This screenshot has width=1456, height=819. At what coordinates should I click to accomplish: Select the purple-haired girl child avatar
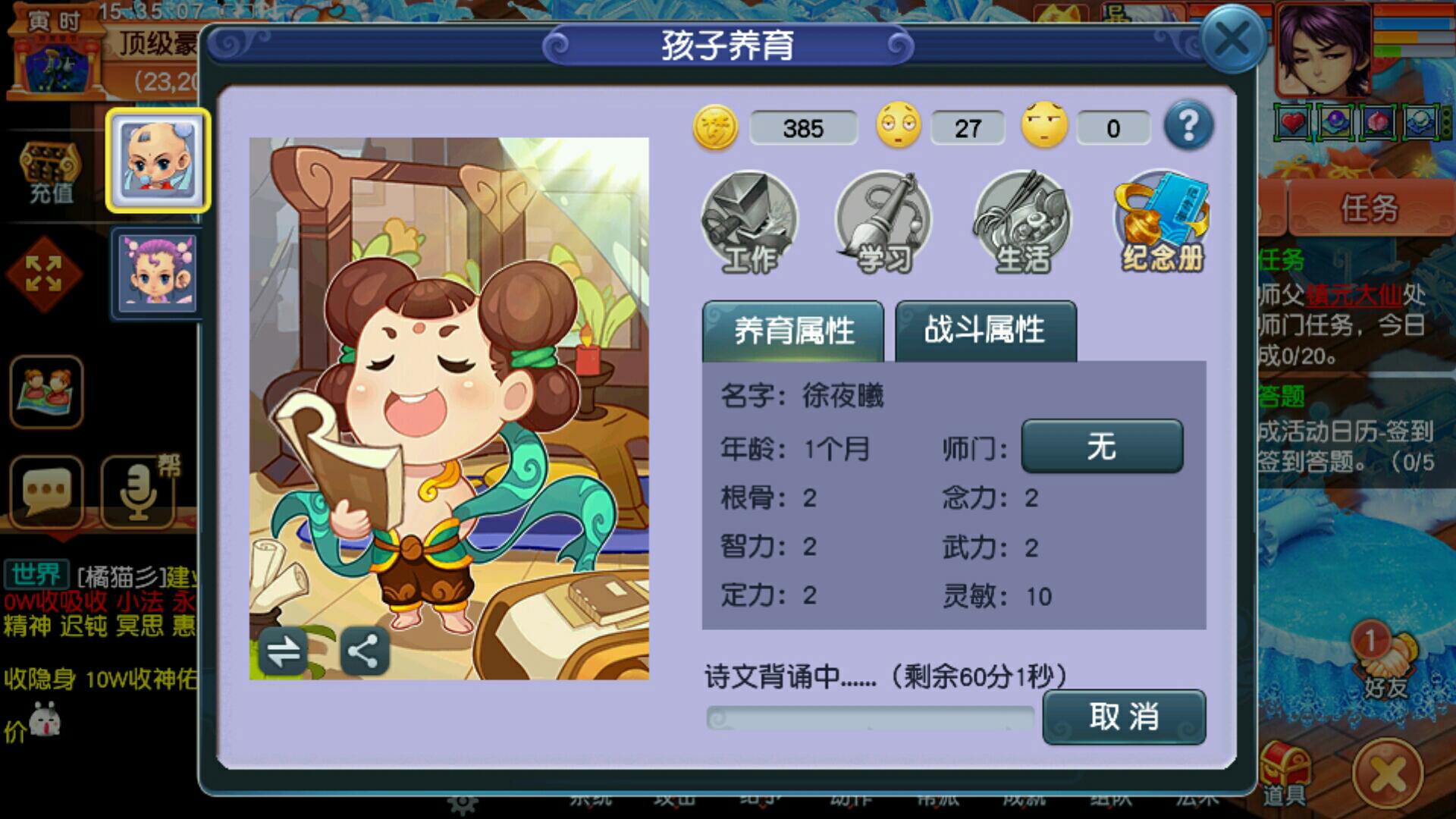[158, 274]
